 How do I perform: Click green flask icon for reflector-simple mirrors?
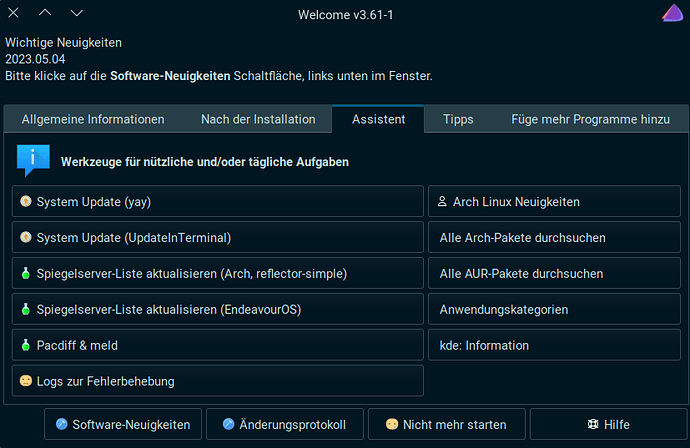pyautogui.click(x=26, y=273)
